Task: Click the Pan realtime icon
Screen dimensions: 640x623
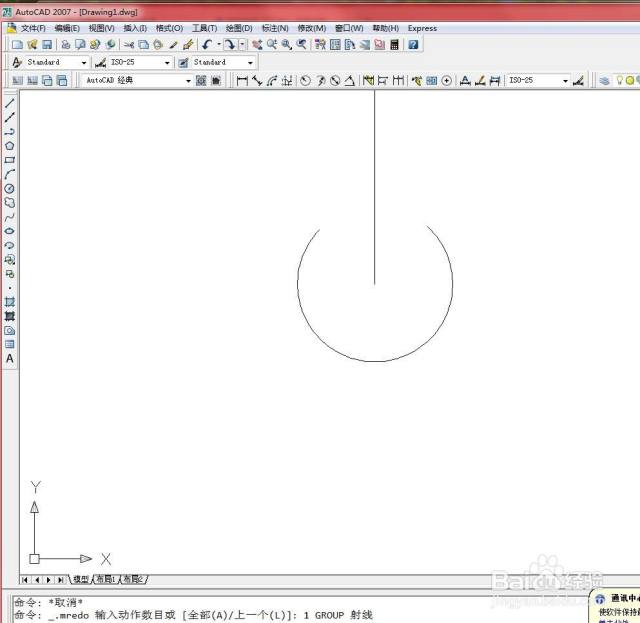Action: click(x=257, y=44)
